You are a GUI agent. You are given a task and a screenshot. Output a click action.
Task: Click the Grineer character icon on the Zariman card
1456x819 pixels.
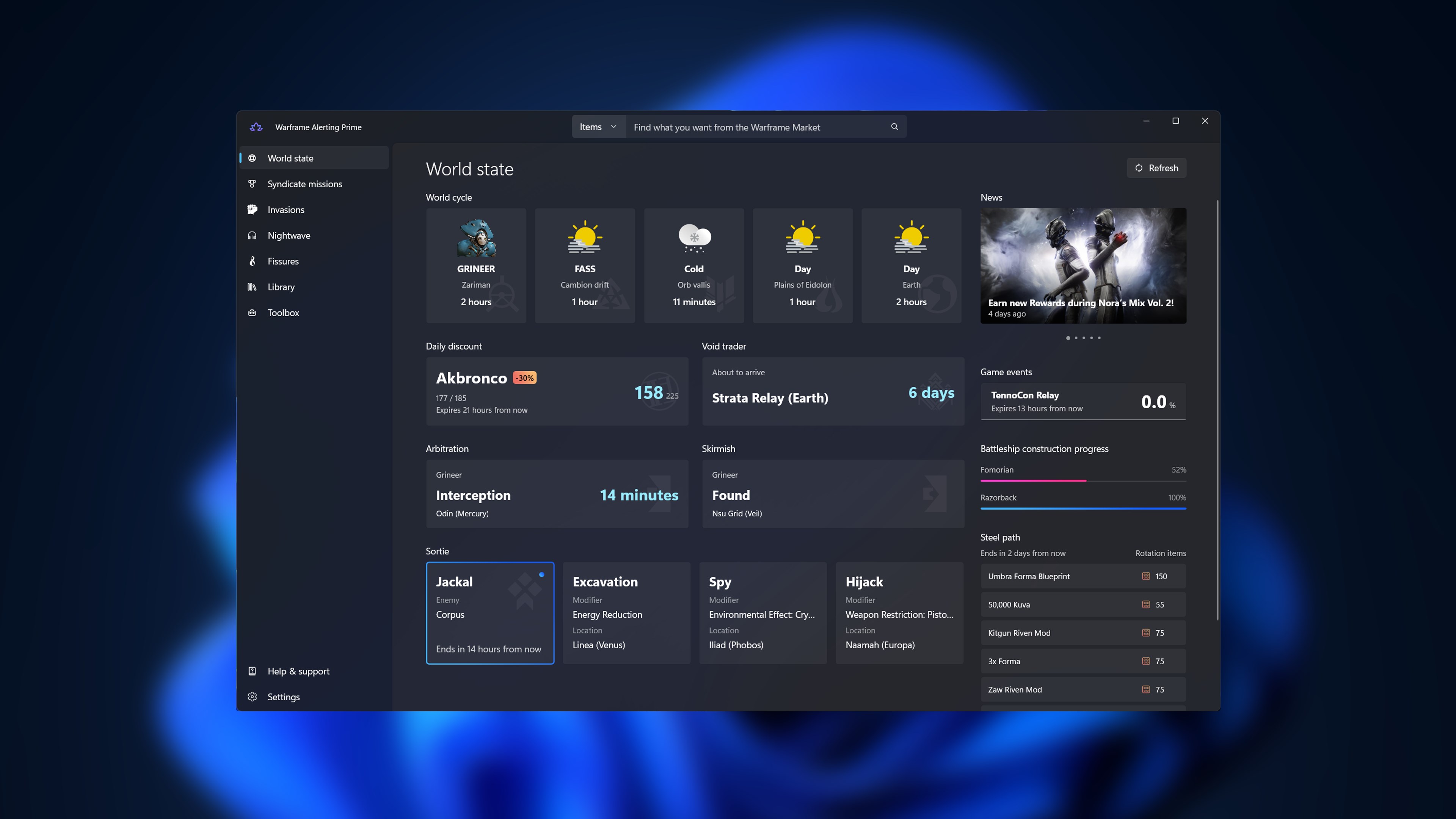(x=476, y=238)
